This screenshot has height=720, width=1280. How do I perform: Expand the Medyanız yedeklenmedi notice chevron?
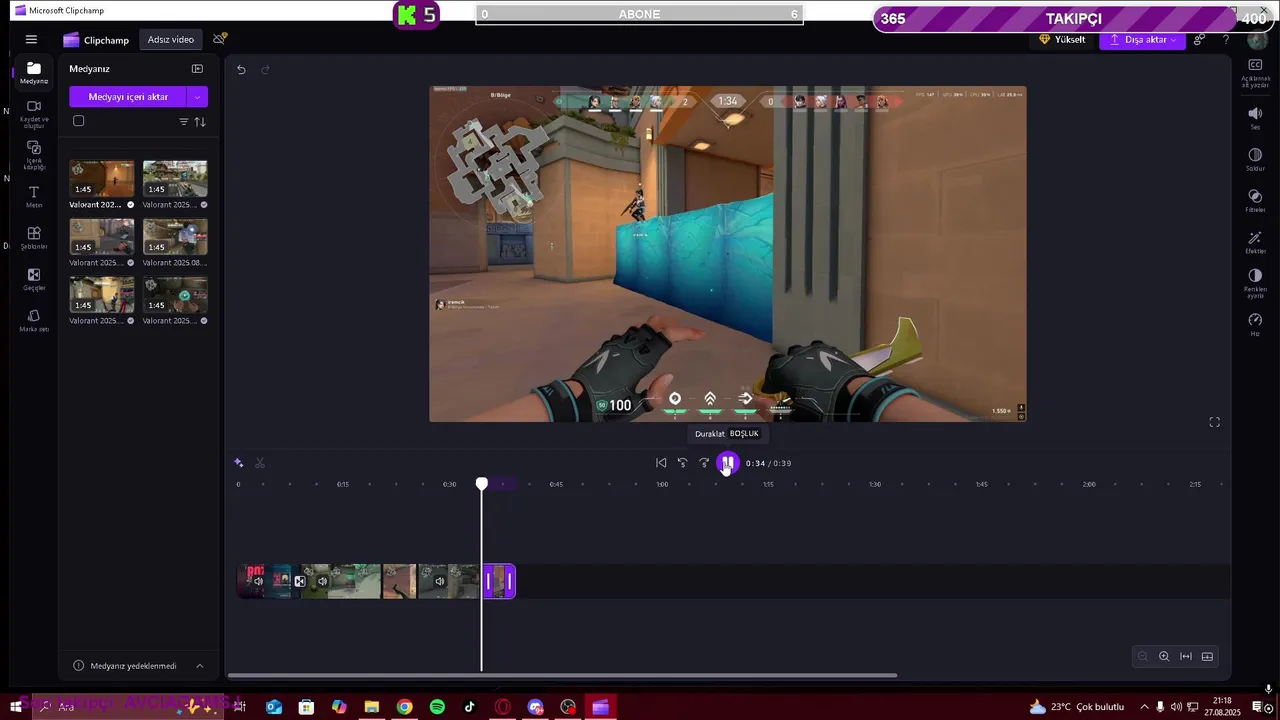pyautogui.click(x=199, y=666)
